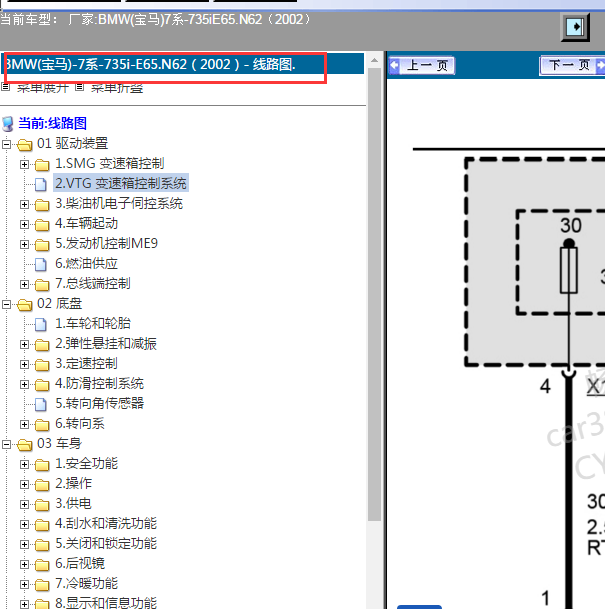The height and width of the screenshot is (609, 605).
Task: Select 2.VTG 变速箱控制系统 item
Action: [x=121, y=183]
